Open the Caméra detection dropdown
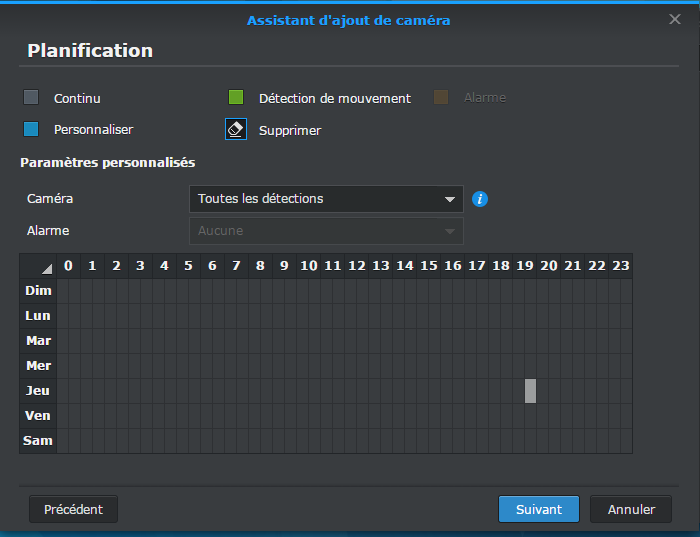The width and height of the screenshot is (700, 537). coord(325,199)
